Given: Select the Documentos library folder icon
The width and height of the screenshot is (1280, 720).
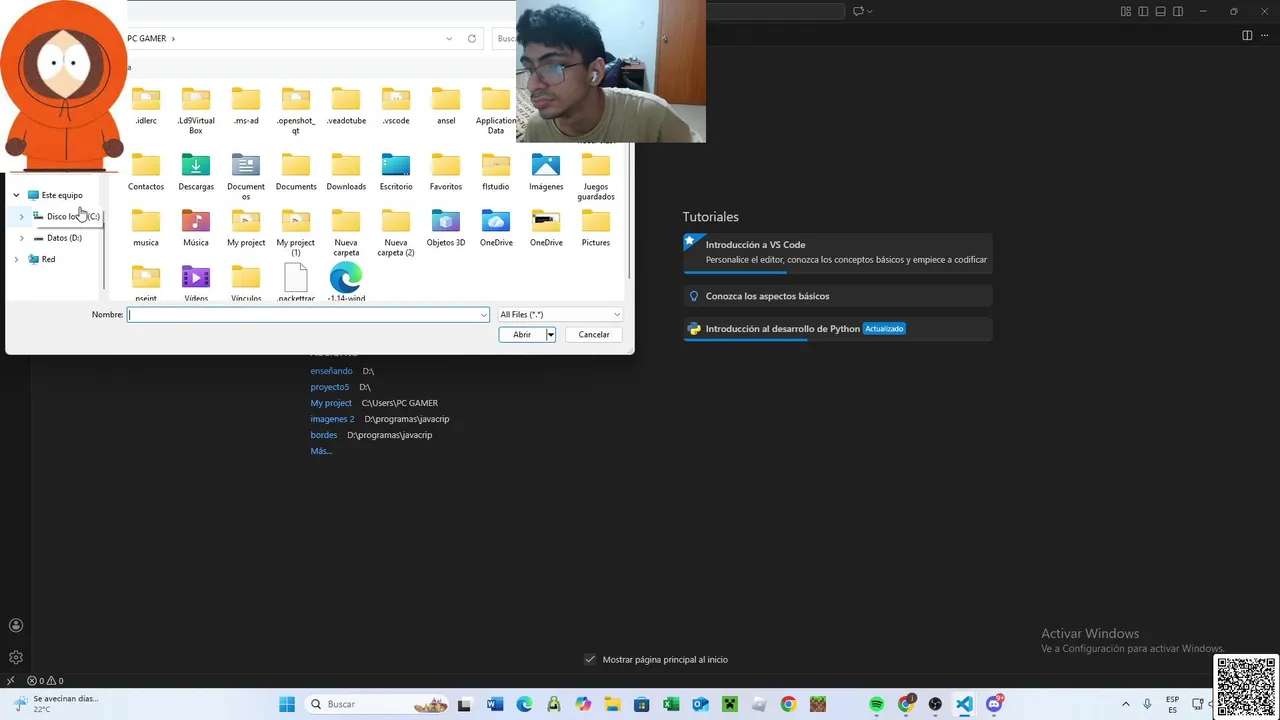Looking at the screenshot, I should tap(246, 165).
